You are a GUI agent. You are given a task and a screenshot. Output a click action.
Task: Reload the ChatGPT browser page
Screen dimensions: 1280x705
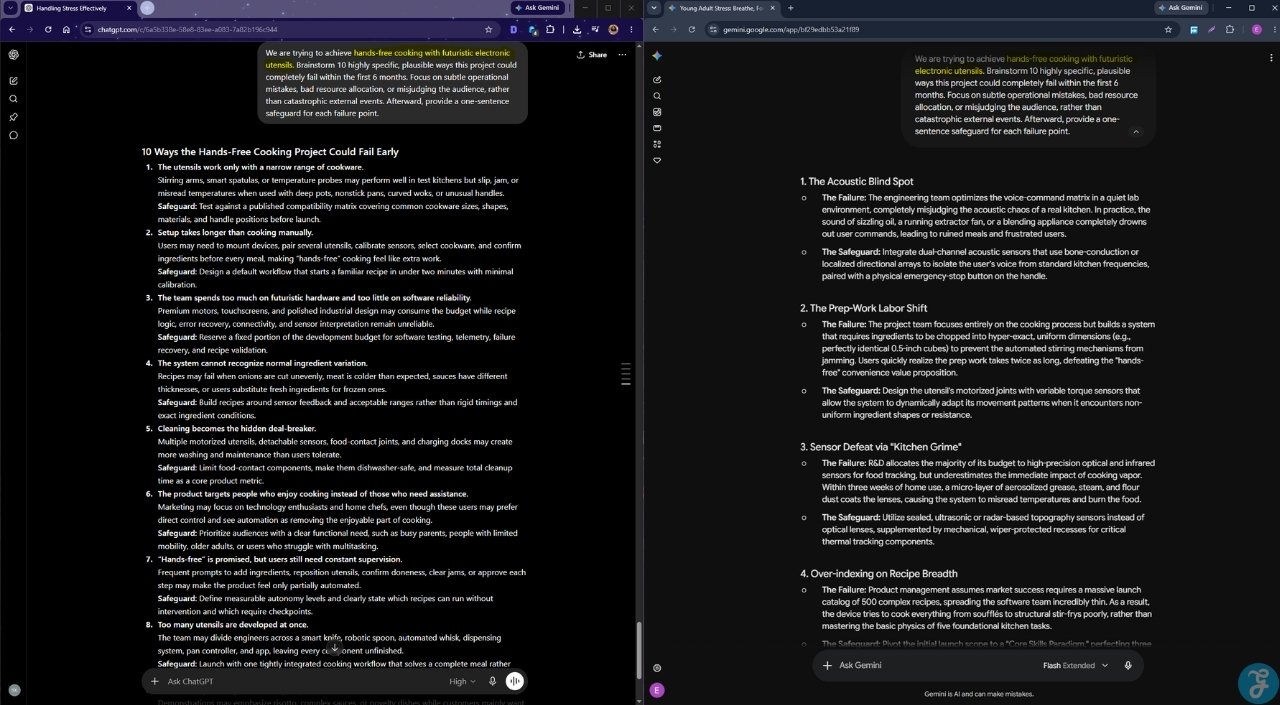(46, 30)
